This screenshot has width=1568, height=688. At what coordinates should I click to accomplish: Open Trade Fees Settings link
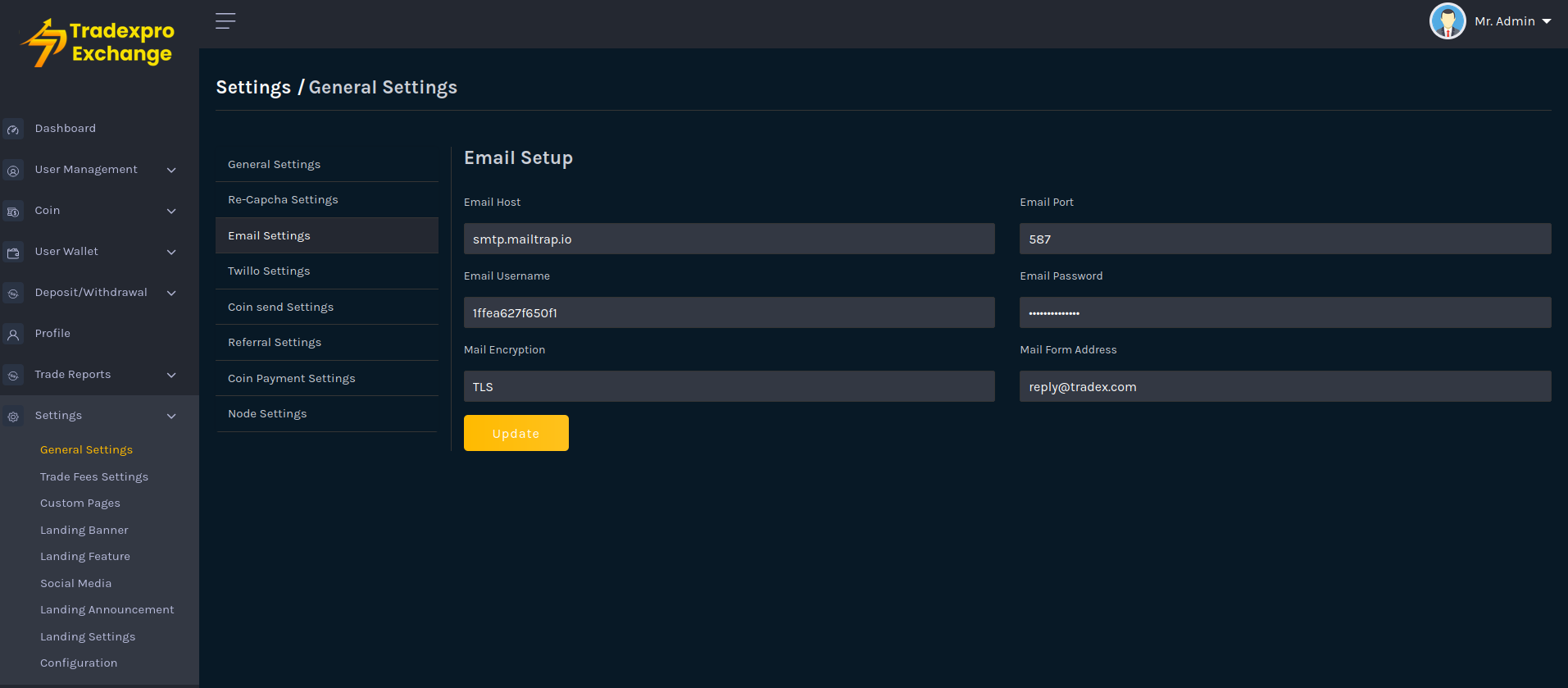tap(94, 477)
